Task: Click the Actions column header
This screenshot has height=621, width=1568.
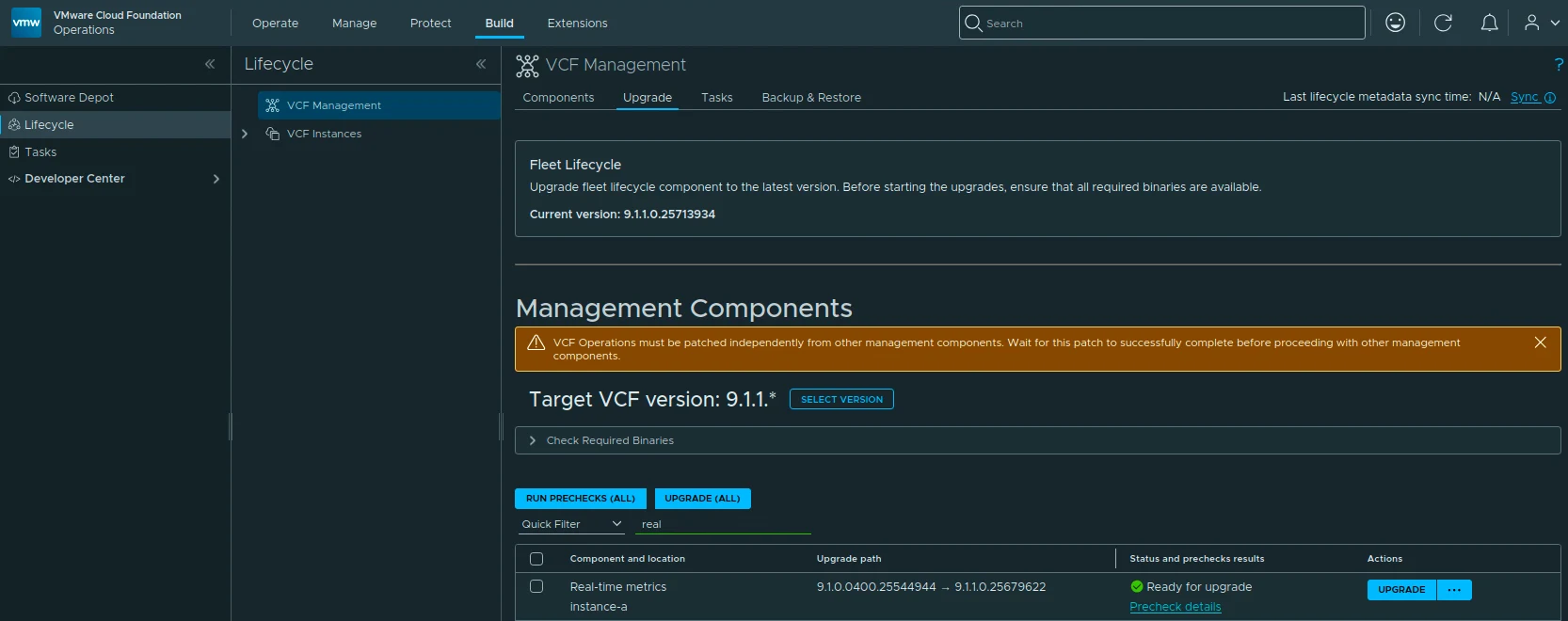Action: 1384,559
